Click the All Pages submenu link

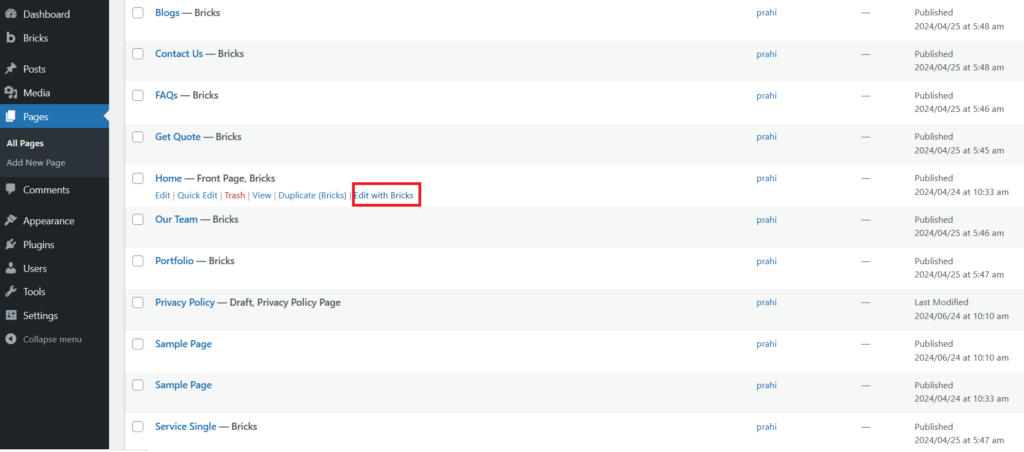pos(25,143)
